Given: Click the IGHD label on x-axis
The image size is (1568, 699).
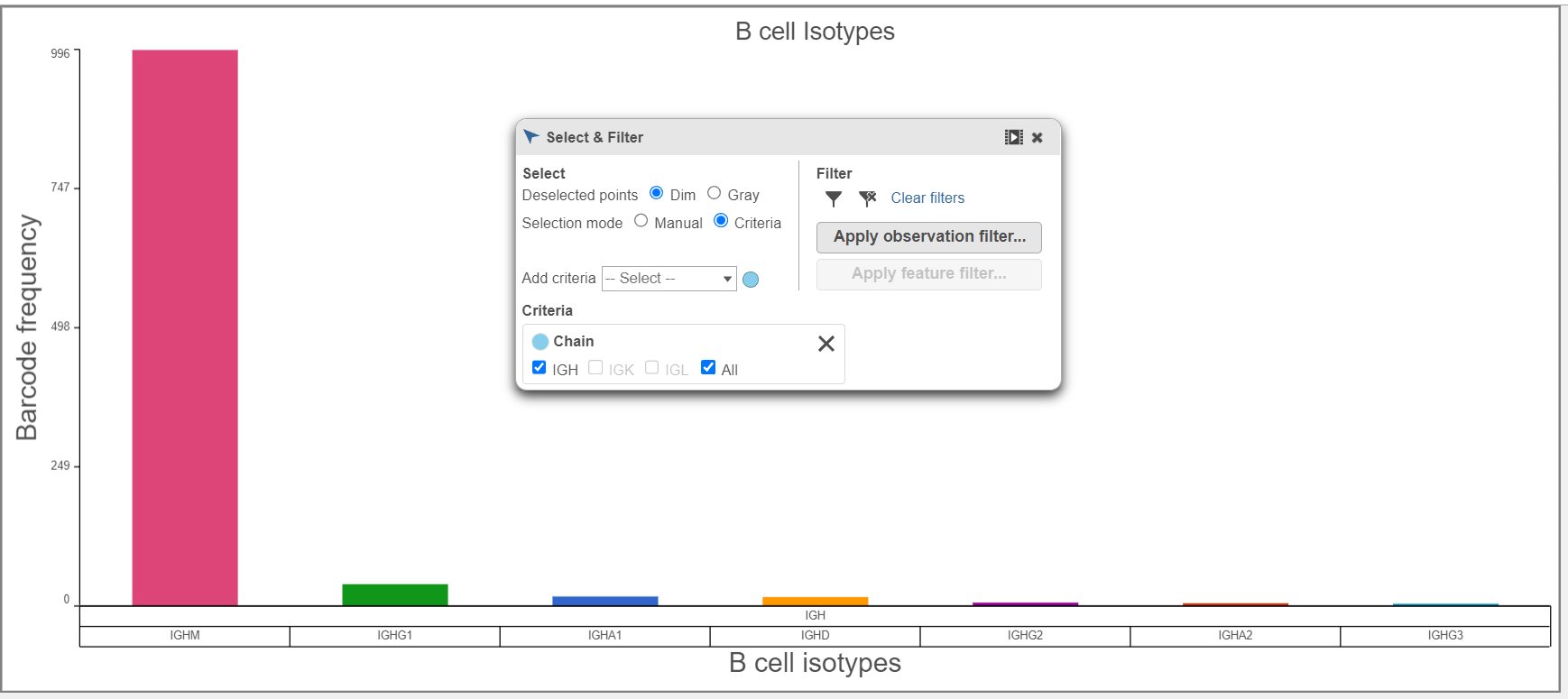Looking at the screenshot, I should pos(815,636).
